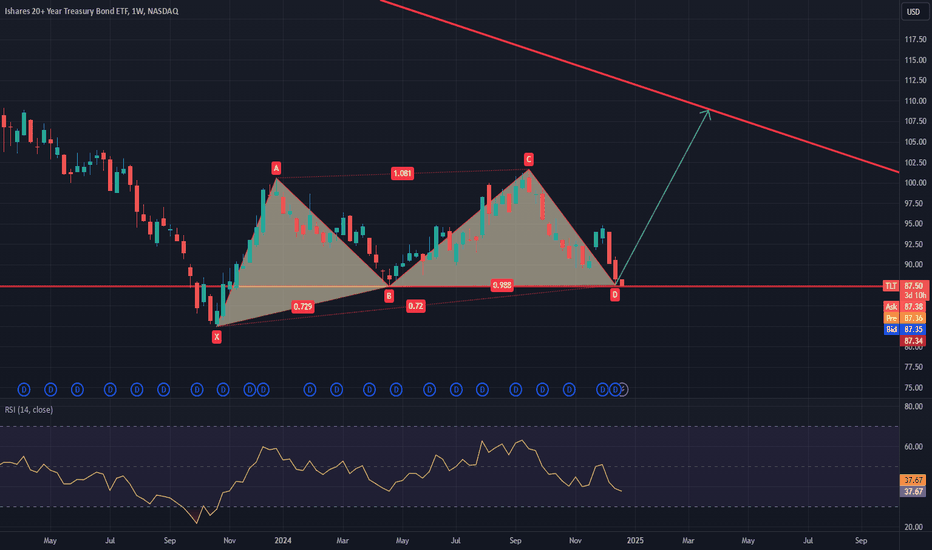The width and height of the screenshot is (932, 550).
Task: Click the 1.081 ratio label
Action: [402, 174]
